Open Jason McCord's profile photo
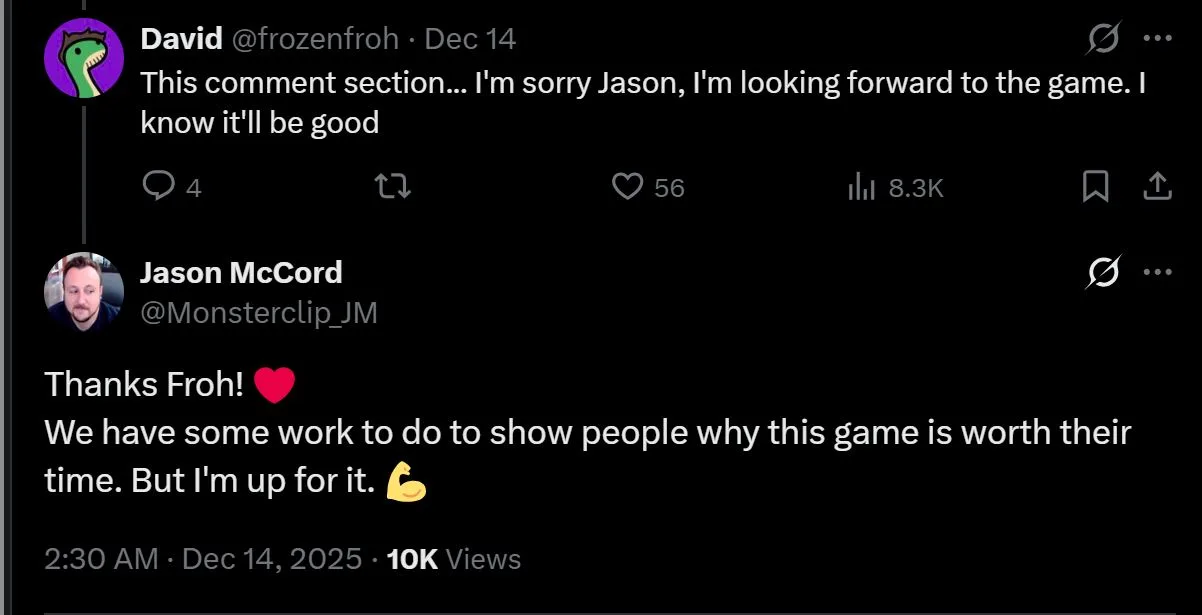The height and width of the screenshot is (615, 1202). (83, 291)
